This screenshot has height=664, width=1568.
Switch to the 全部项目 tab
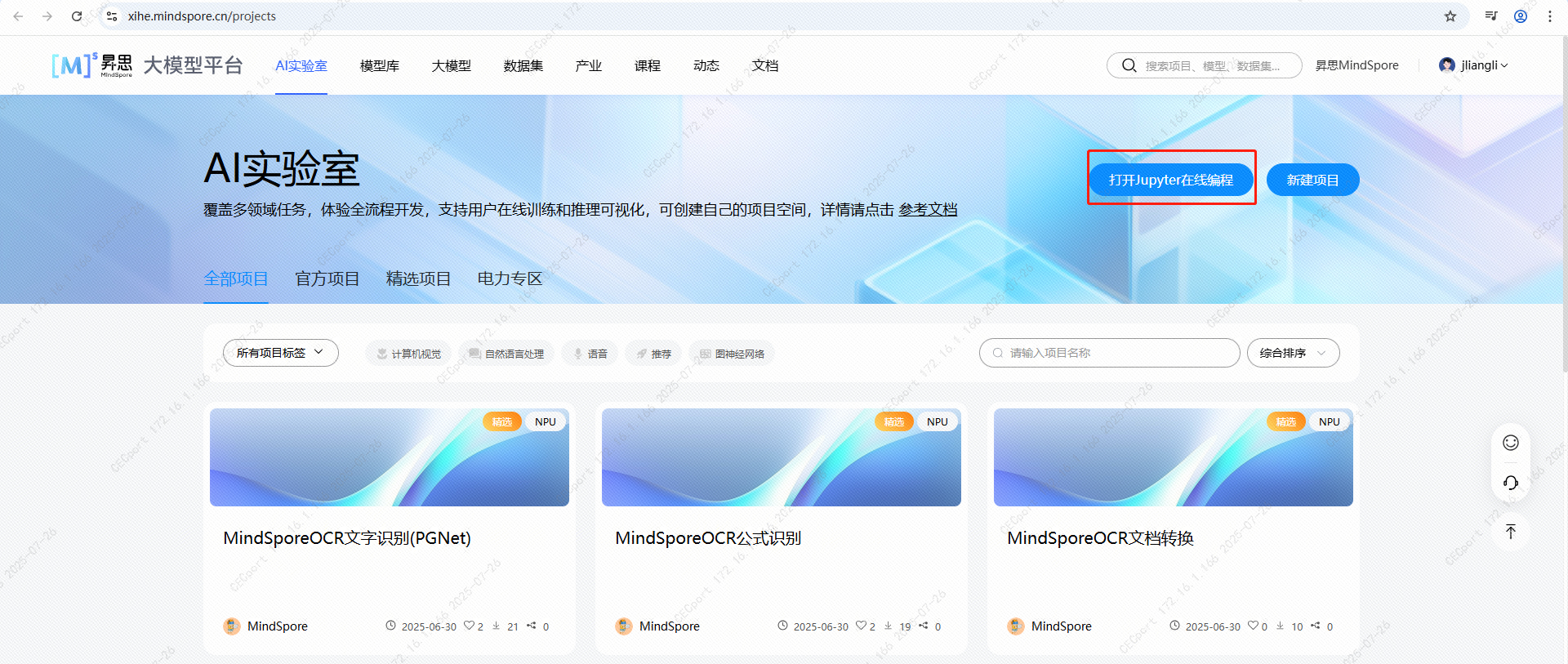coord(236,279)
